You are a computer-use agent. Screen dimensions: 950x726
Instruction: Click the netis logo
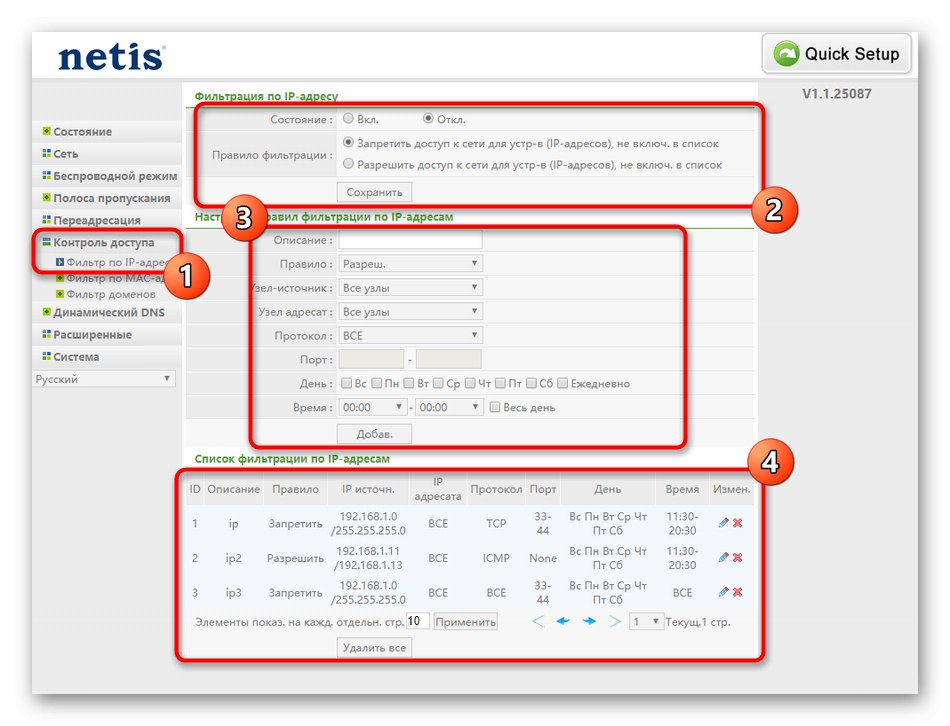coord(111,57)
